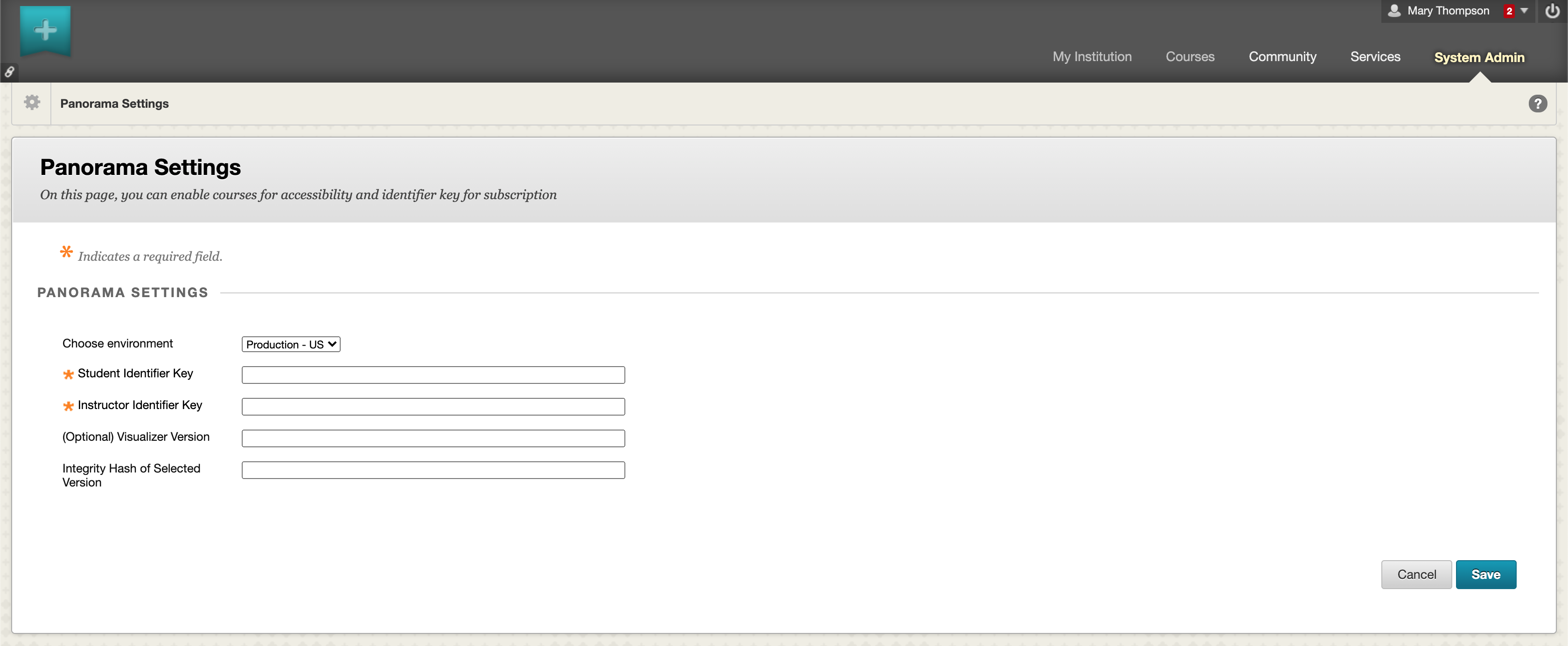Switch to the Community tab
This screenshot has height=646, width=1568.
point(1282,56)
